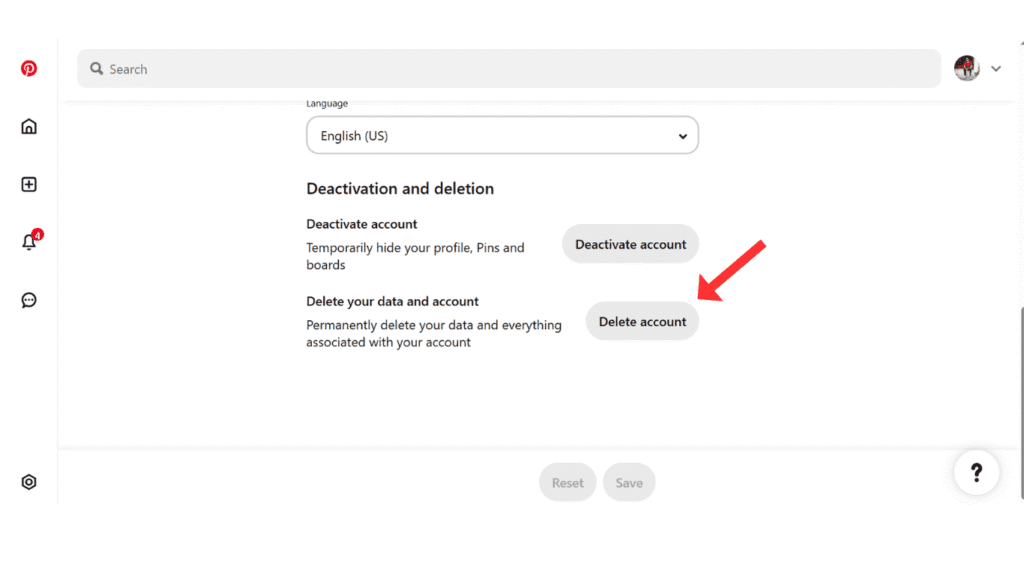This screenshot has height=576, width=1024.
Task: Click the magnifying glass search icon
Action: click(97, 69)
